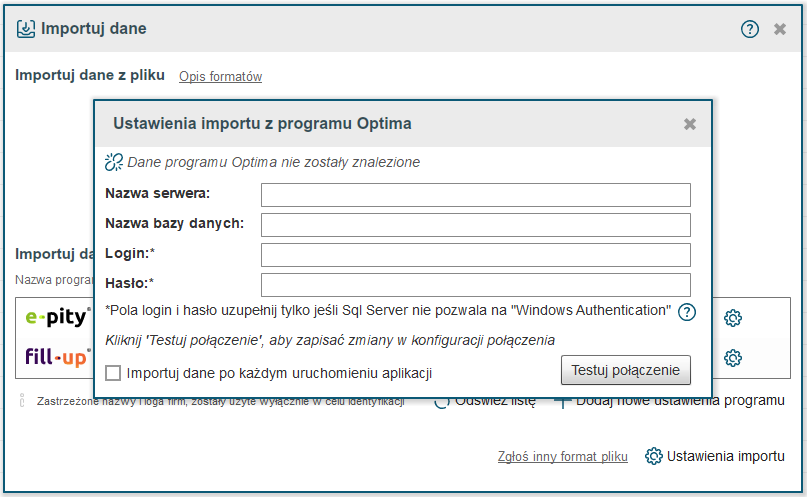The width and height of the screenshot is (807, 497).
Task: Open the Windows Authentication help question mark
Action: pos(687,311)
